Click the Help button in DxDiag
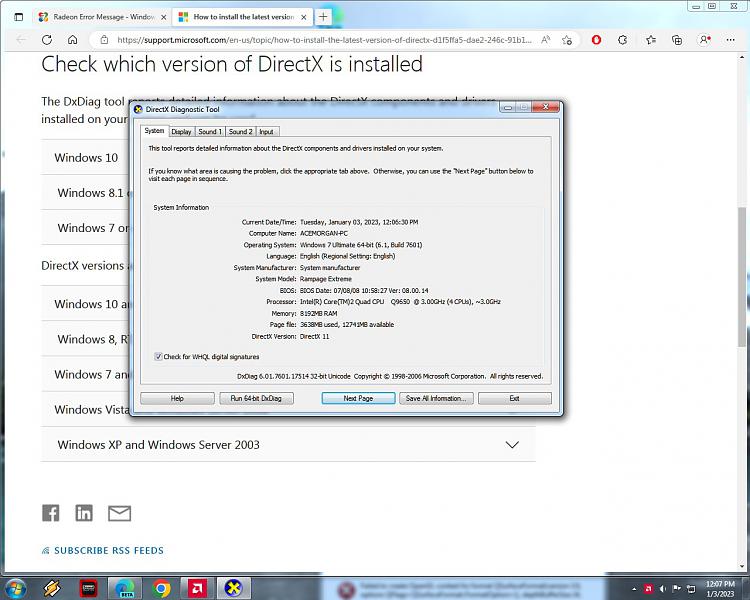Image resolution: width=750 pixels, height=600 pixels. tap(177, 398)
